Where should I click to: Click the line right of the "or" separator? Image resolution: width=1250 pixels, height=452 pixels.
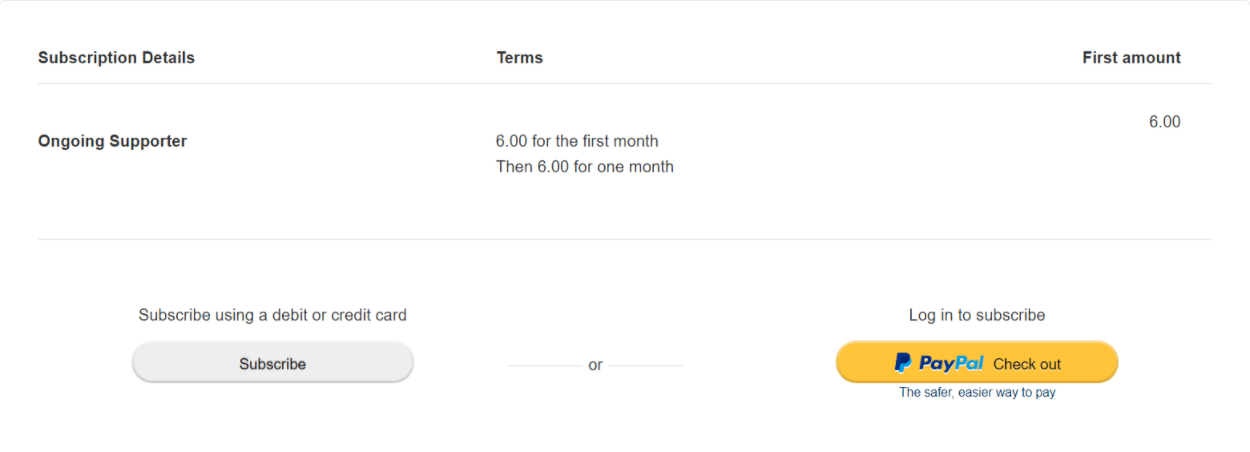coord(646,366)
